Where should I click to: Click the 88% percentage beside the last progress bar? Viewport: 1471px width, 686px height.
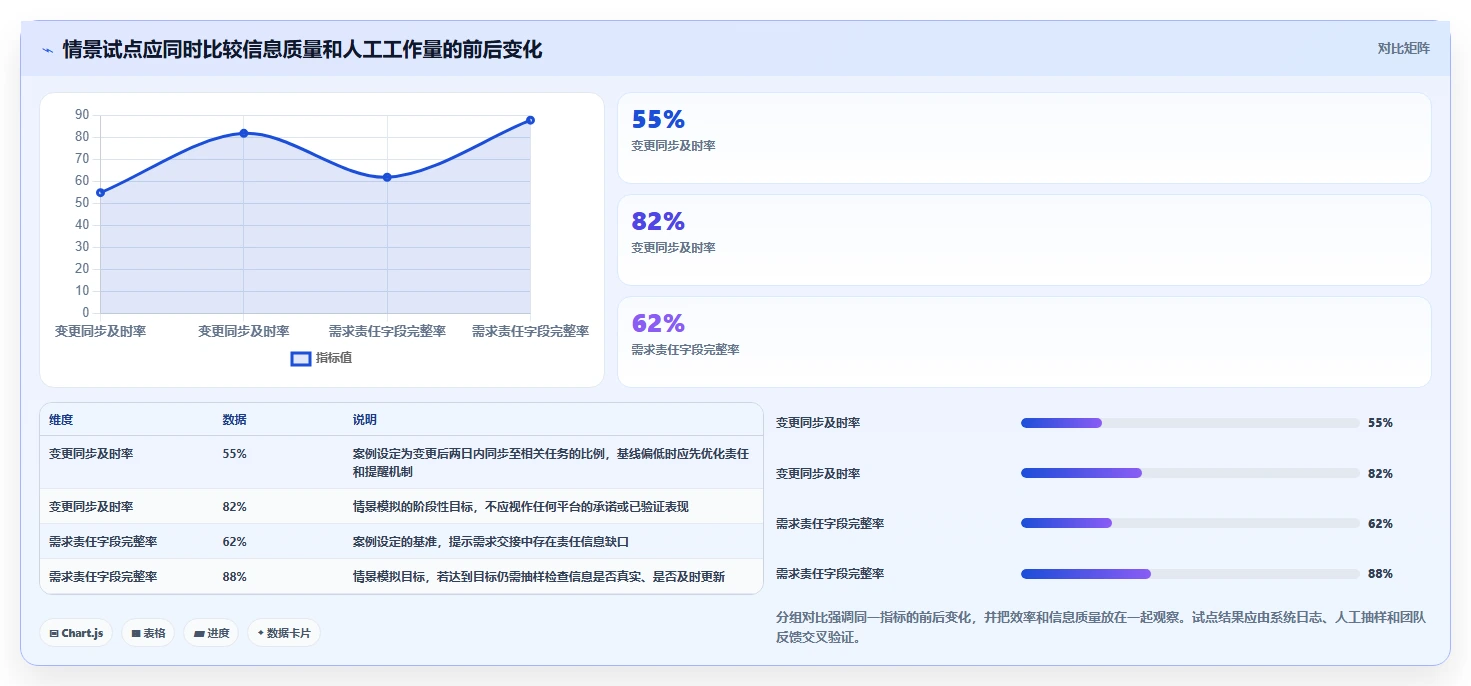1380,574
